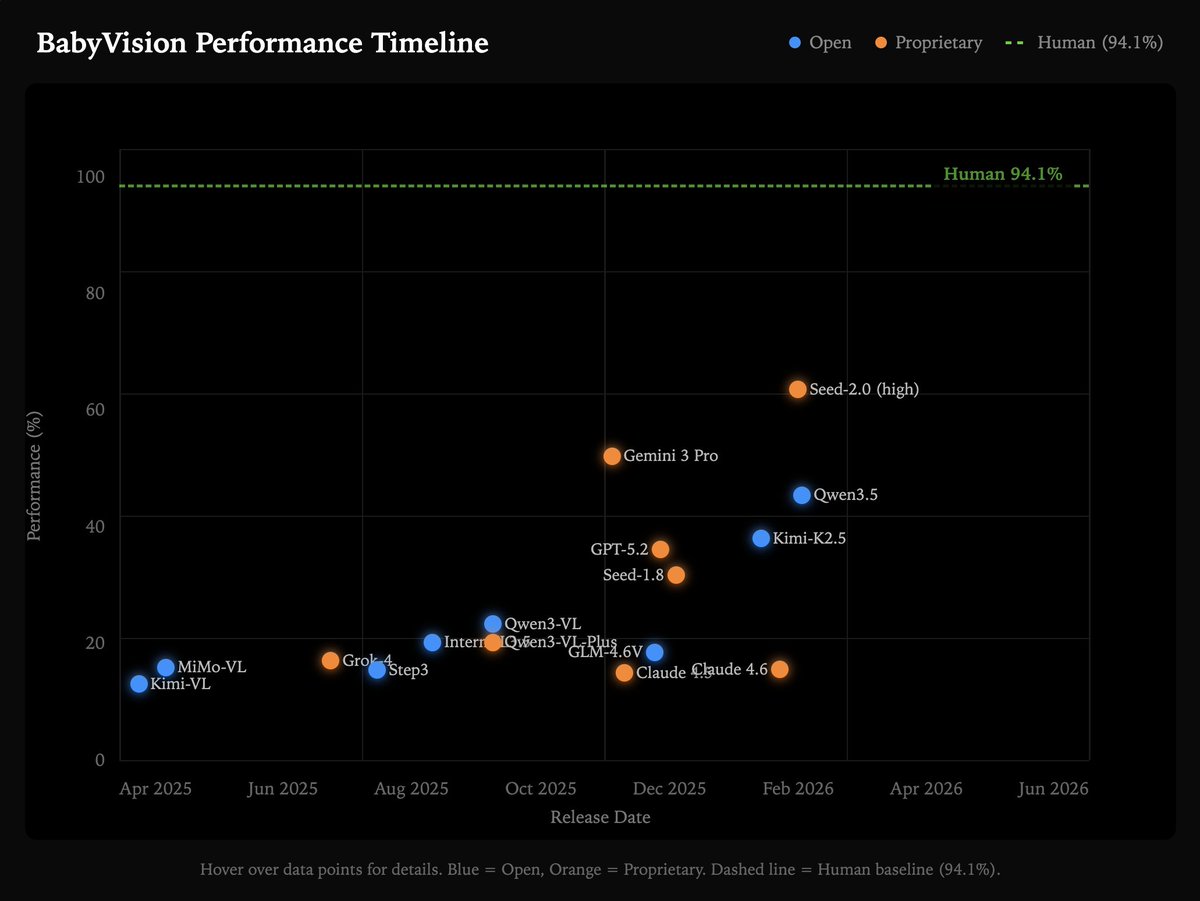The width and height of the screenshot is (1200, 901).
Task: Click the '0' y-axis label
Action: click(100, 759)
